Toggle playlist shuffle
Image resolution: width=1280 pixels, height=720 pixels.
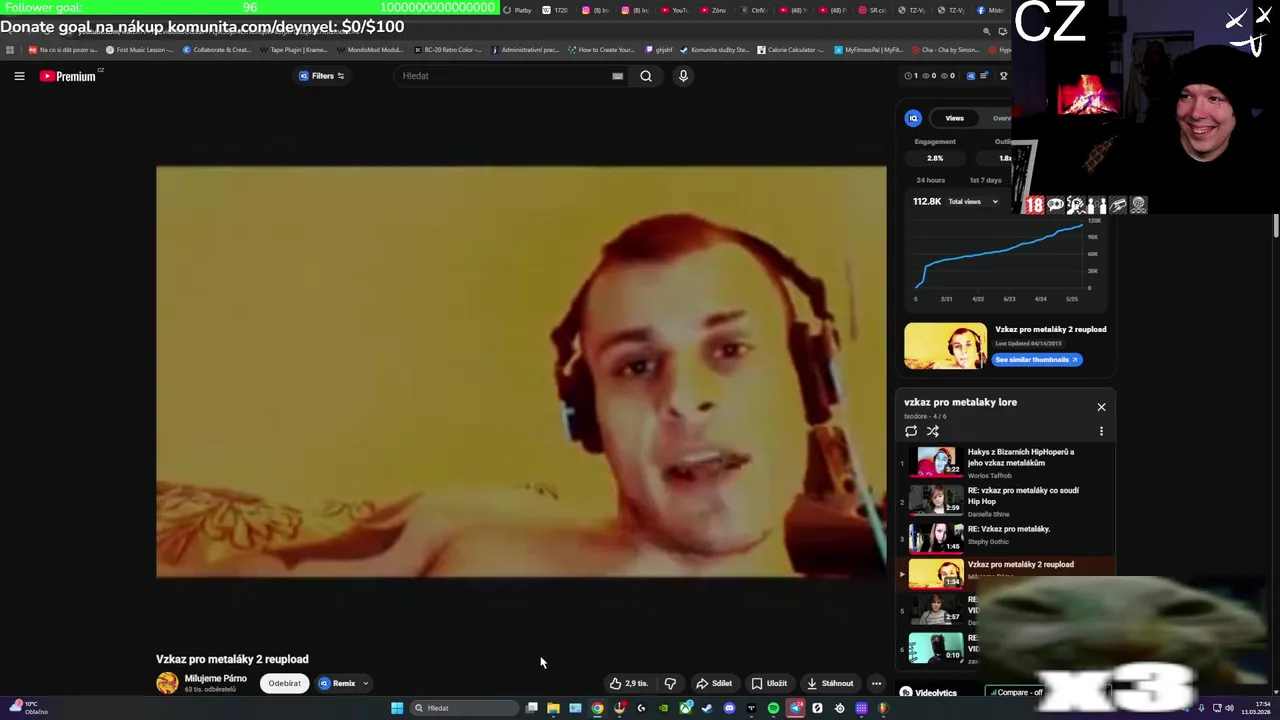(x=933, y=431)
